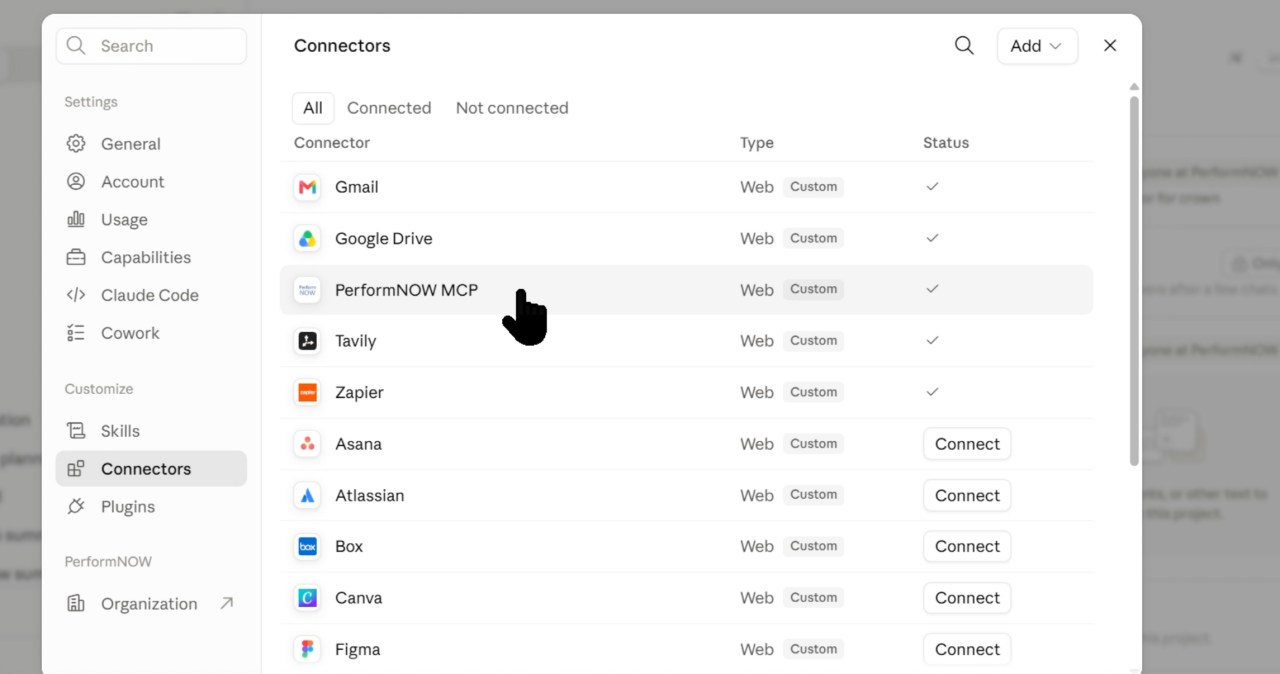This screenshot has height=674, width=1280.
Task: Click the Custom tag in Gmail row
Action: point(814,187)
